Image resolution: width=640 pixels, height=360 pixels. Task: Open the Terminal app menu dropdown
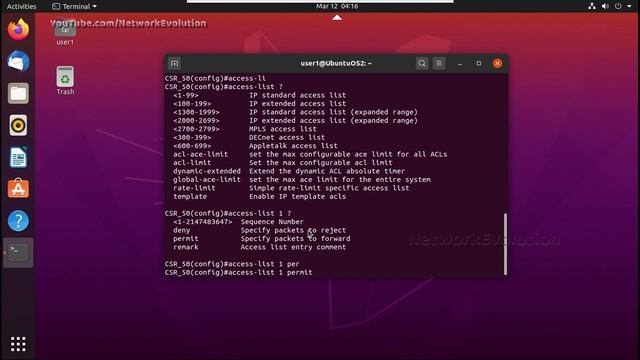75,6
